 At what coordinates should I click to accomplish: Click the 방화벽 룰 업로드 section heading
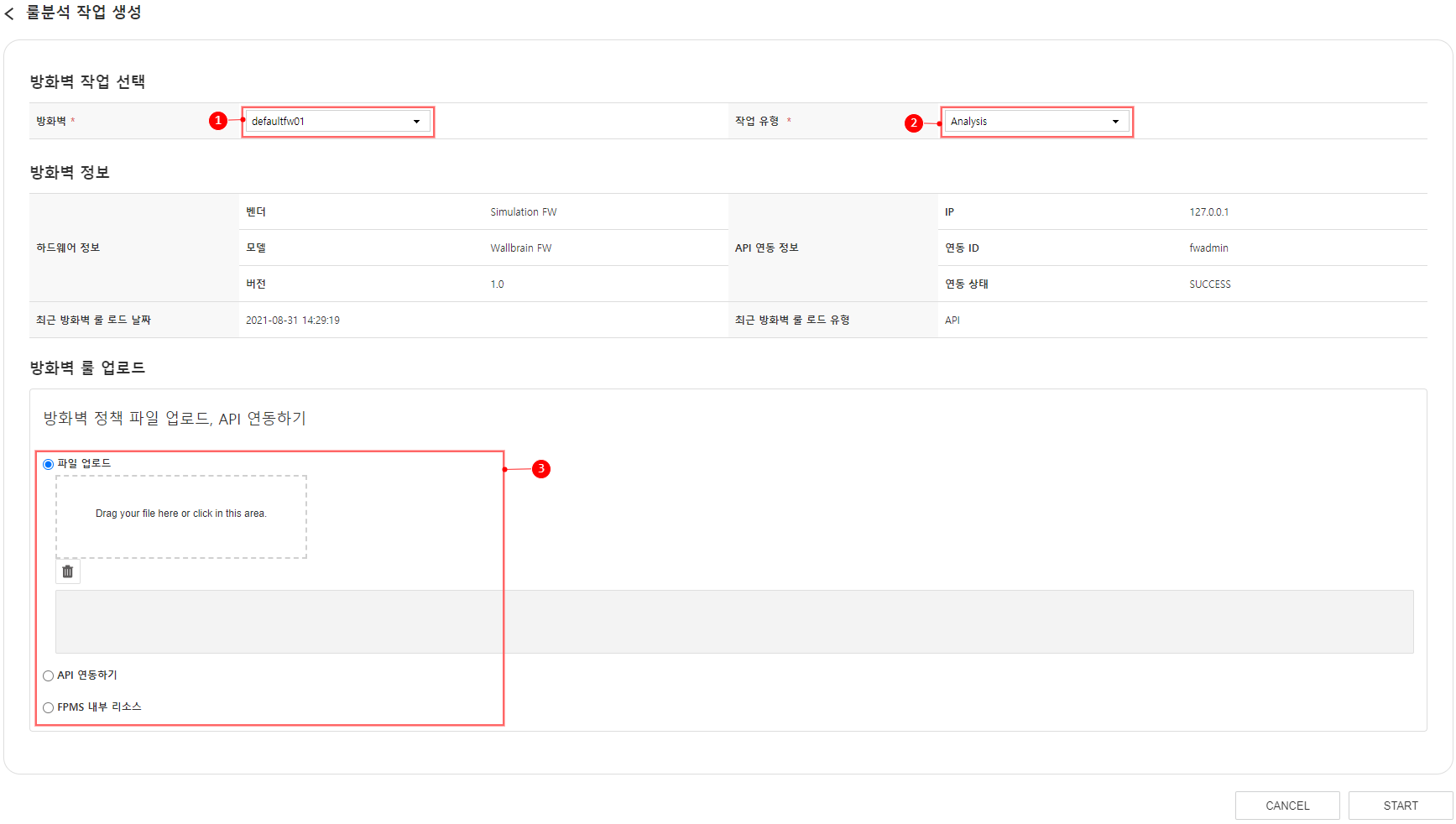tap(87, 368)
